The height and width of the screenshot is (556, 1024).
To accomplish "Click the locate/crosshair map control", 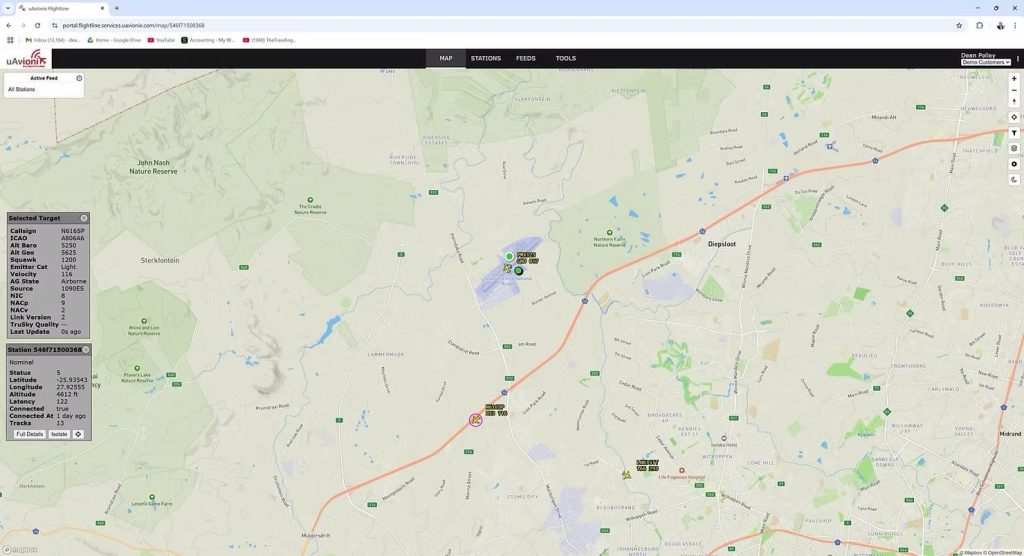I will point(1014,117).
